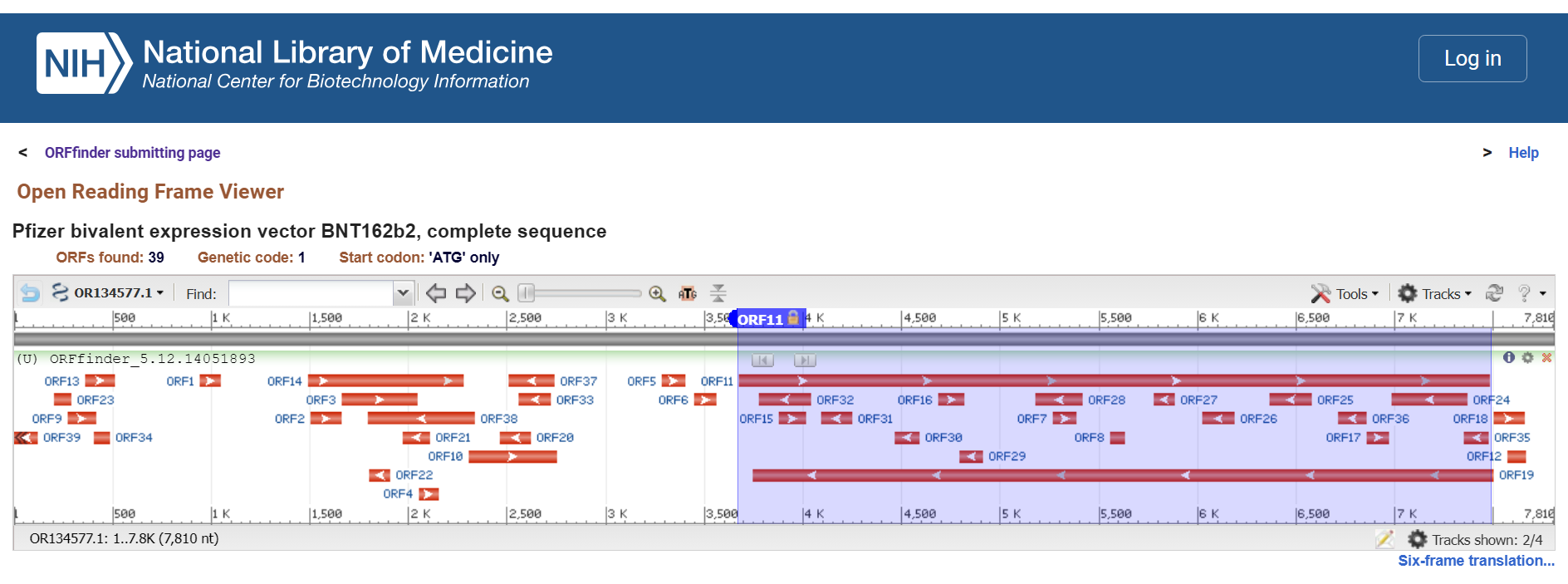Expand the help dropdown arrow
Image resolution: width=1568 pixels, height=584 pixels.
tap(1543, 294)
